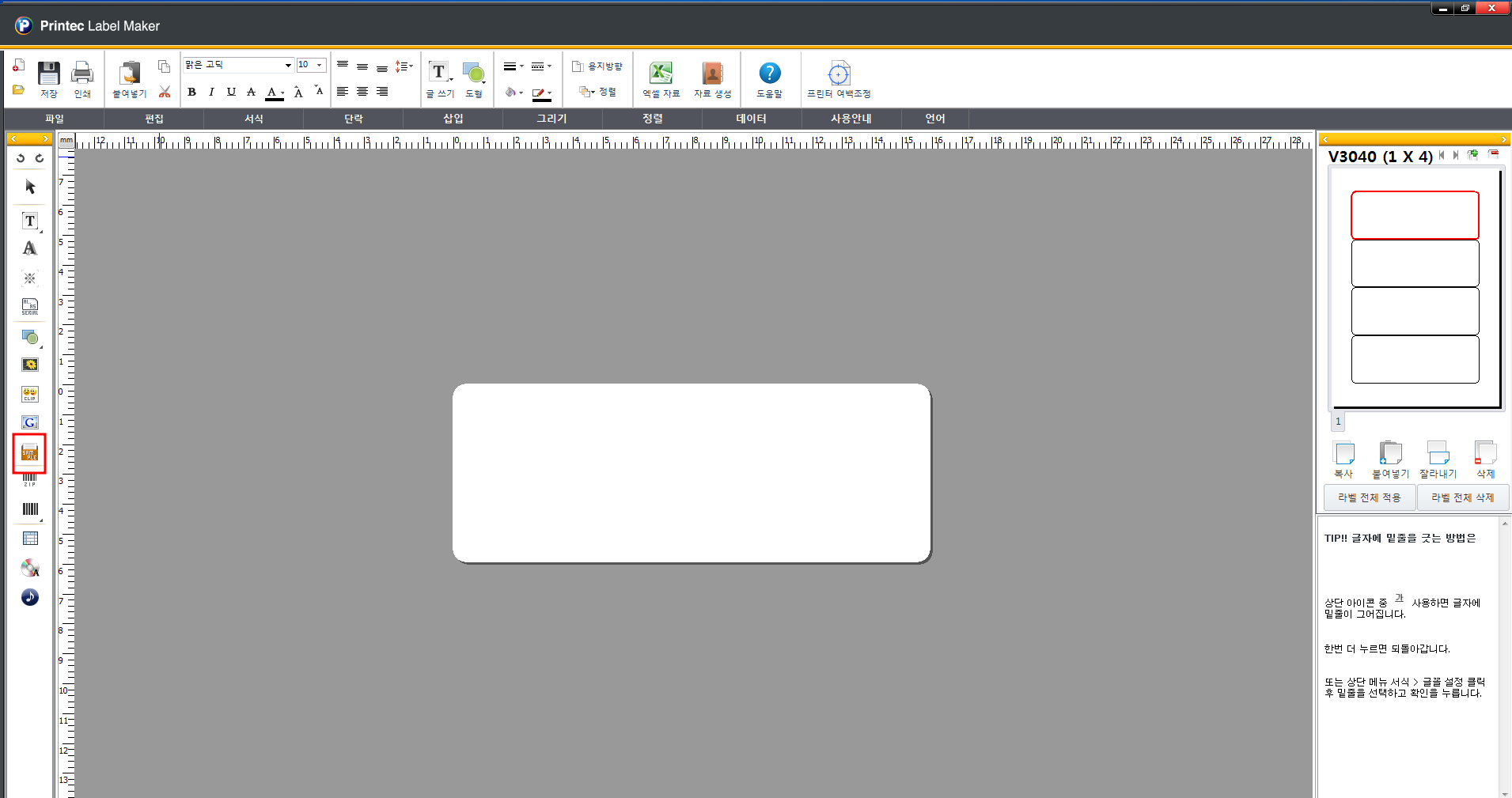Click Delete All Labels (라벨 전체 삭제)
The image size is (1512, 798).
click(1462, 498)
